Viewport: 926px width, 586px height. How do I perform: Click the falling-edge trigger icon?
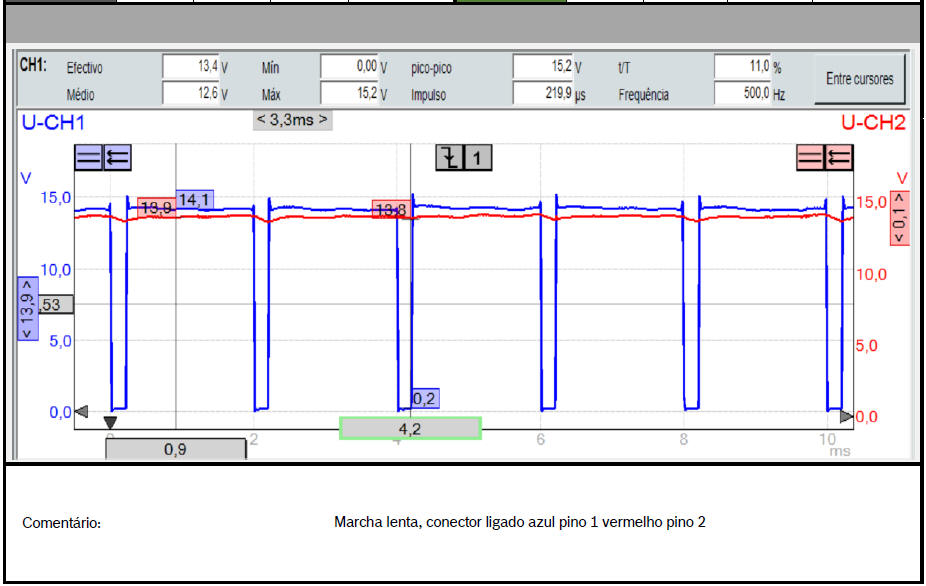[450, 157]
